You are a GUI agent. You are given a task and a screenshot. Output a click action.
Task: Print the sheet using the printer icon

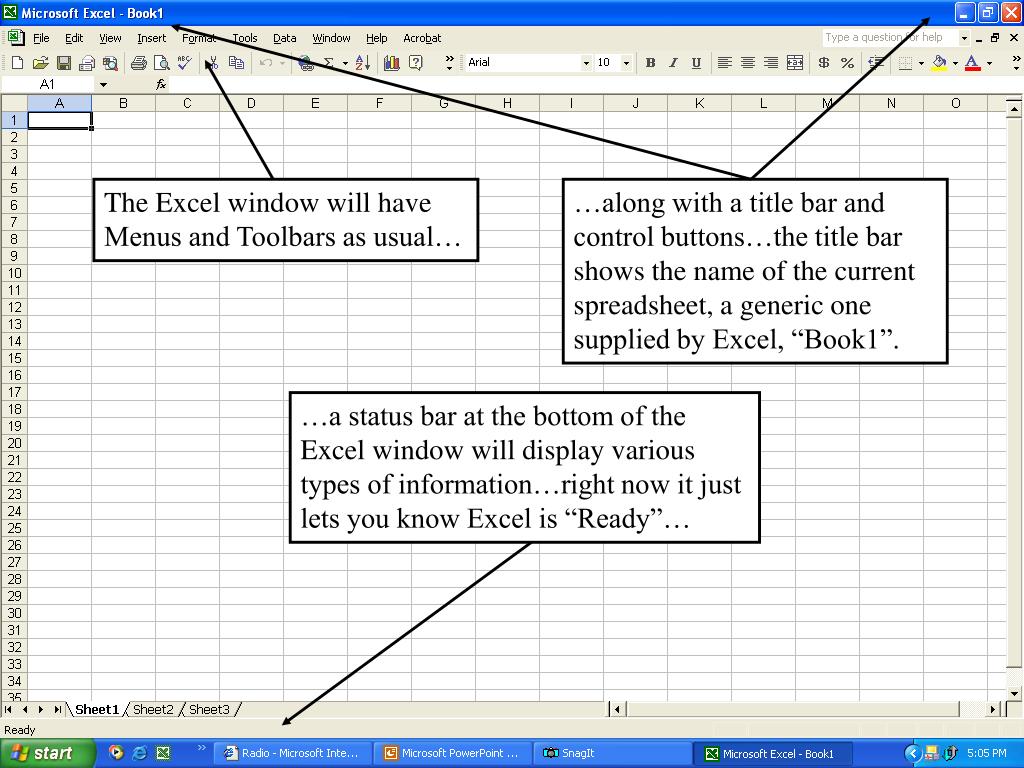coord(138,63)
